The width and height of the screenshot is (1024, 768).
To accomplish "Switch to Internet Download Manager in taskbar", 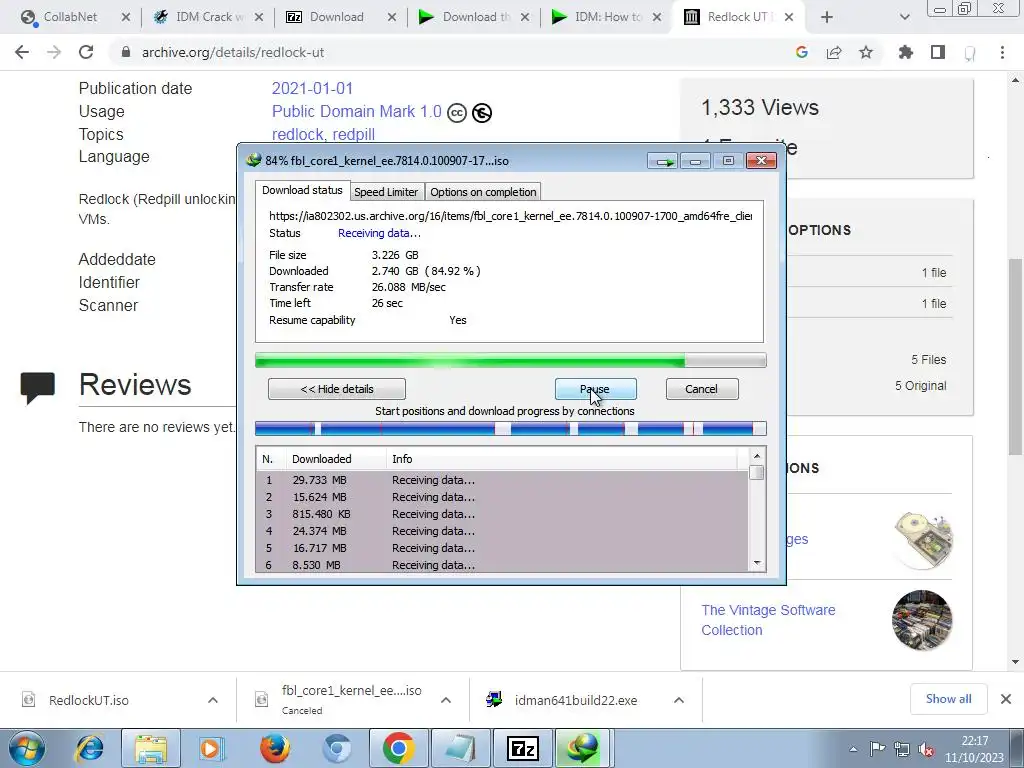I will pos(584,748).
